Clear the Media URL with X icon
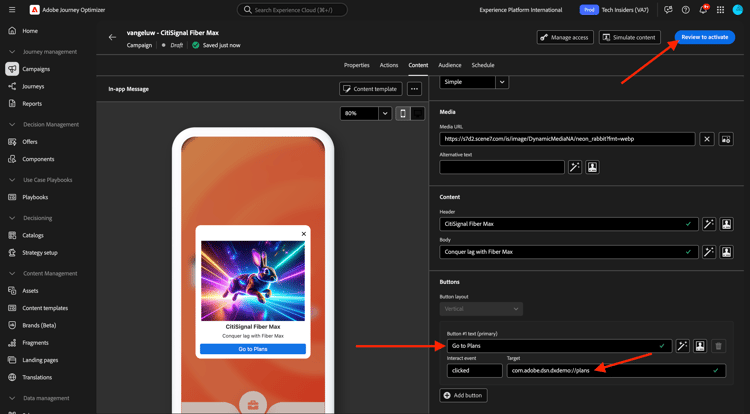Image resolution: width=750 pixels, height=414 pixels. (x=707, y=139)
